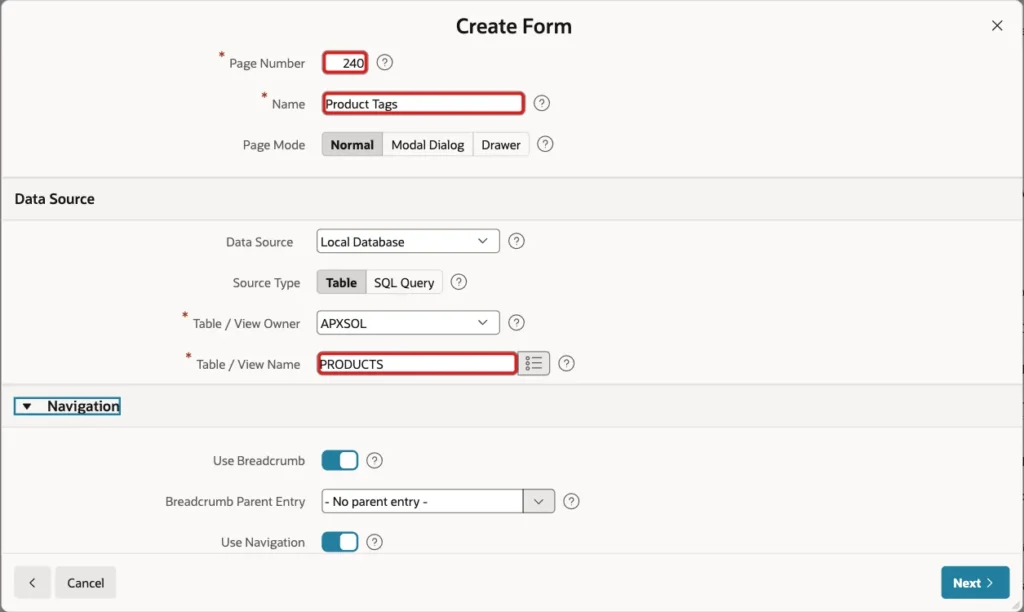Select Drawer page mode
The height and width of the screenshot is (612, 1024).
(x=501, y=144)
